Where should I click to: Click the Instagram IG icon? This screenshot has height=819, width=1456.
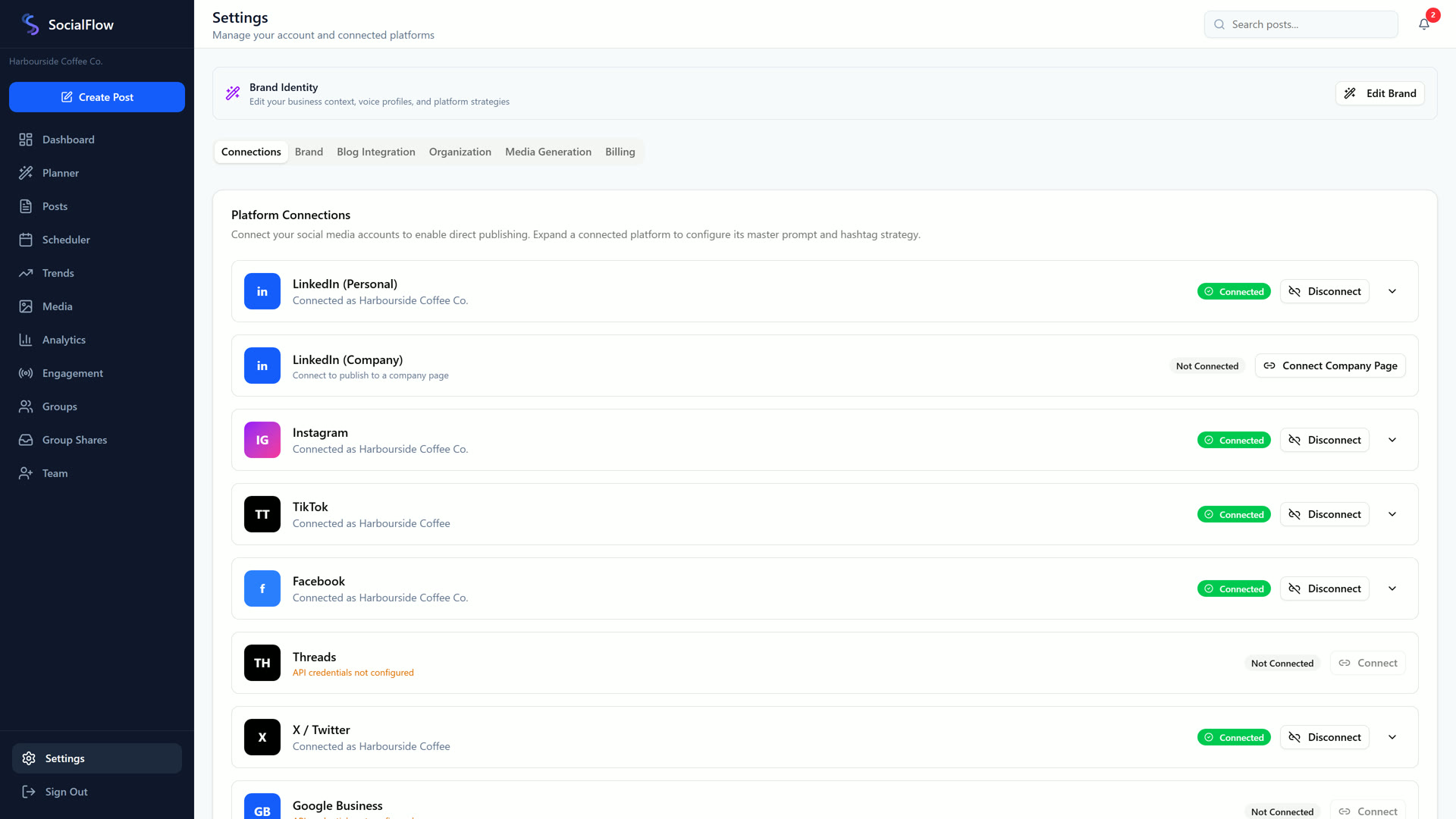pyautogui.click(x=262, y=440)
